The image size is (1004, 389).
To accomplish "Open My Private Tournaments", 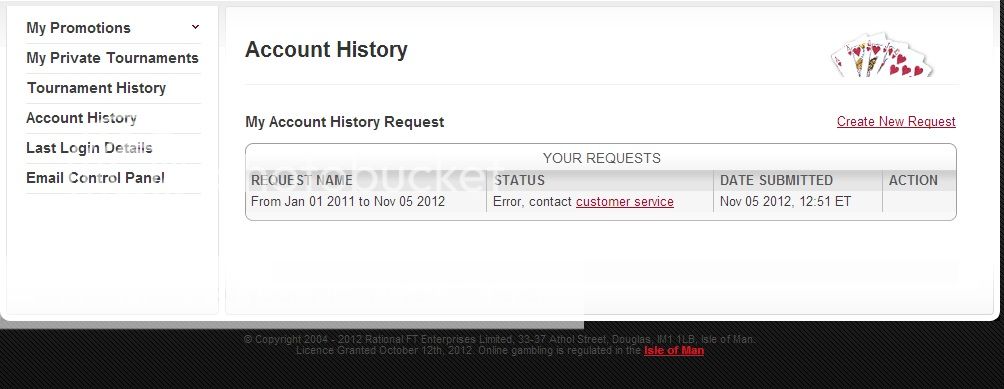I will click(112, 58).
